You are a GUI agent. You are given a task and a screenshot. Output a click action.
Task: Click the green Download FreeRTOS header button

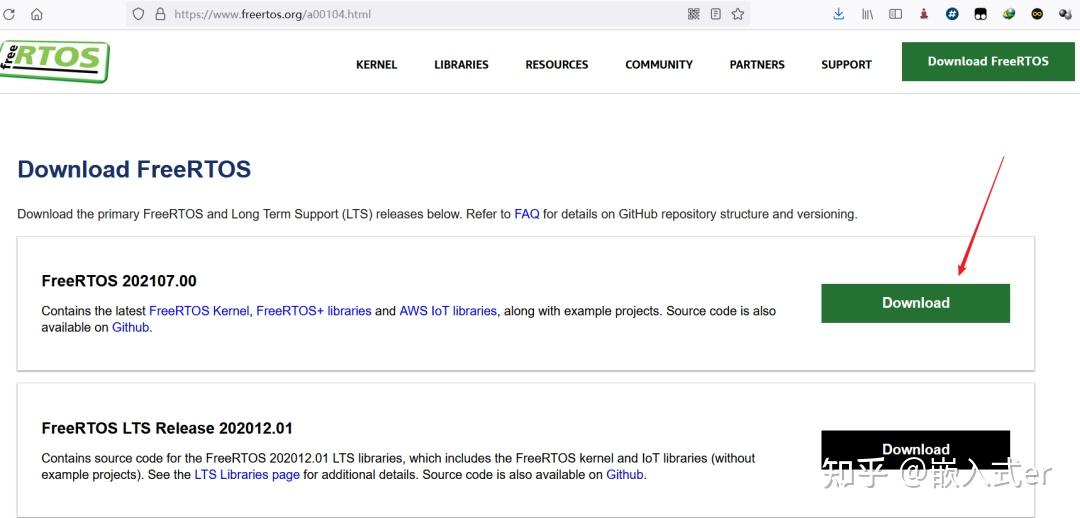[988, 61]
